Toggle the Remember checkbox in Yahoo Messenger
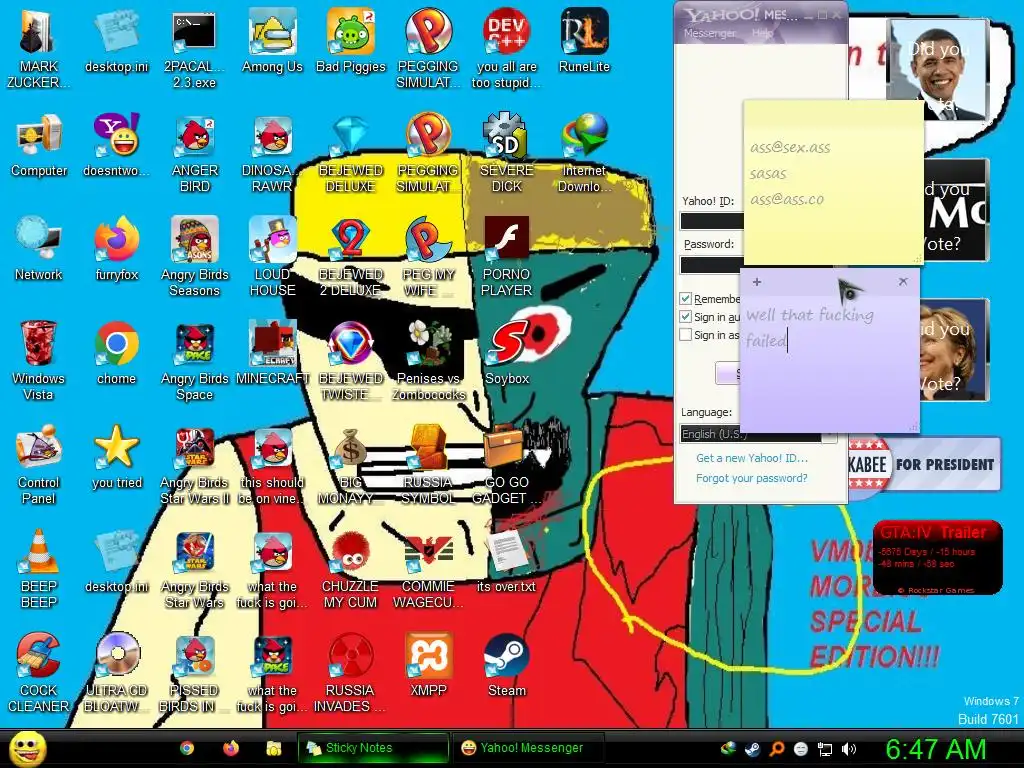The image size is (1024, 768). [686, 298]
